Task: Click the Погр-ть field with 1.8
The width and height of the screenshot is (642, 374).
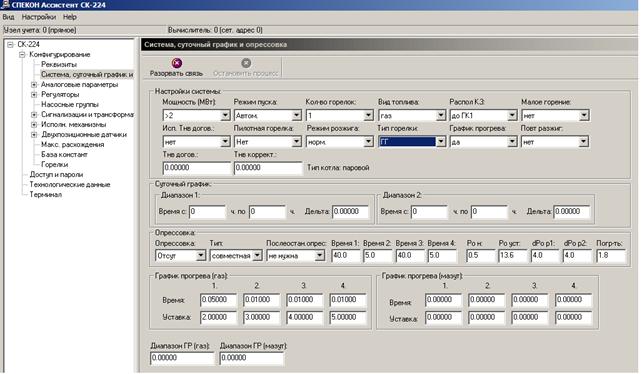Action: 611,256
